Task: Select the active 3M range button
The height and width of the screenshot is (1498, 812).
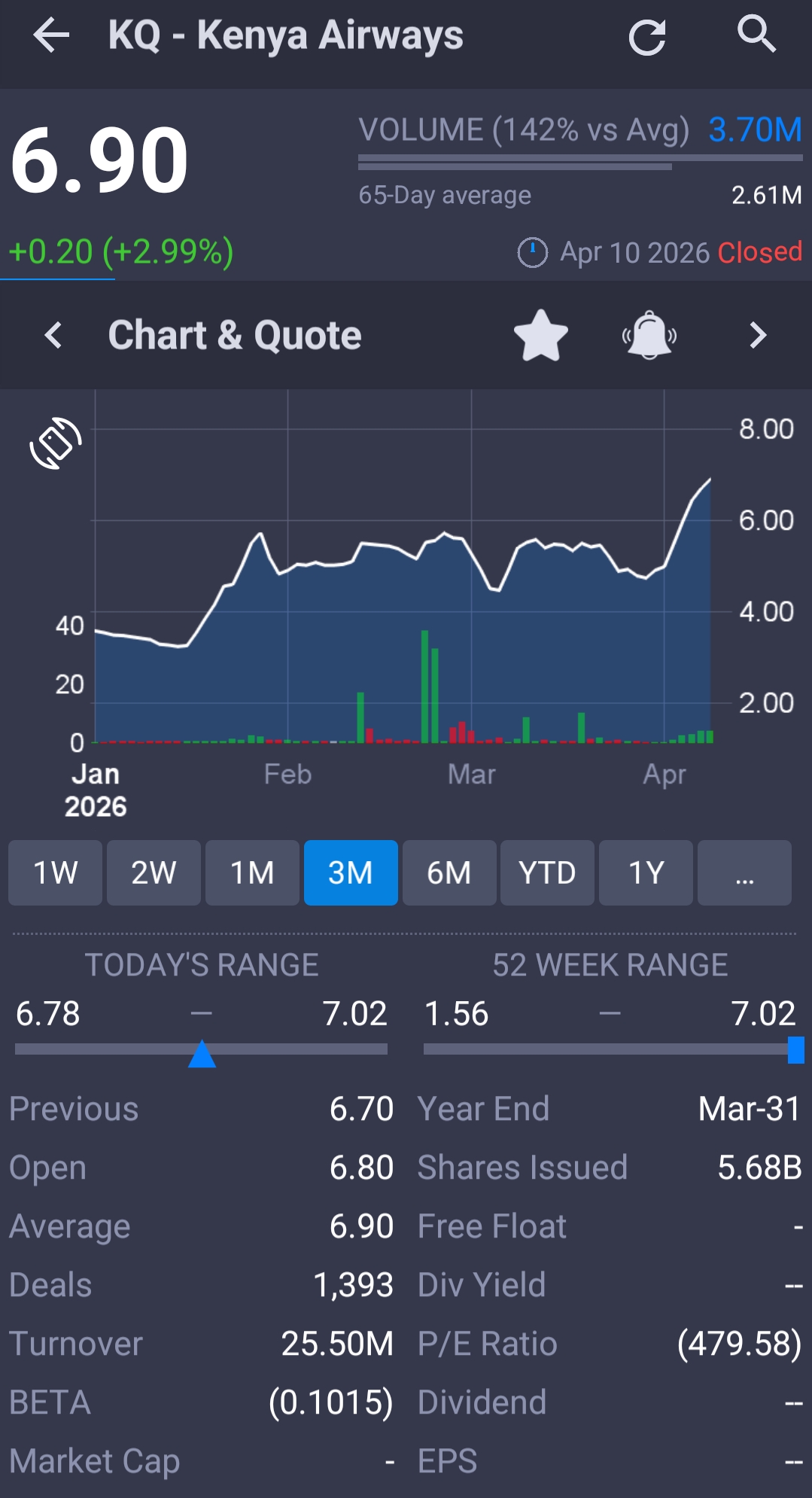Action: pos(351,872)
